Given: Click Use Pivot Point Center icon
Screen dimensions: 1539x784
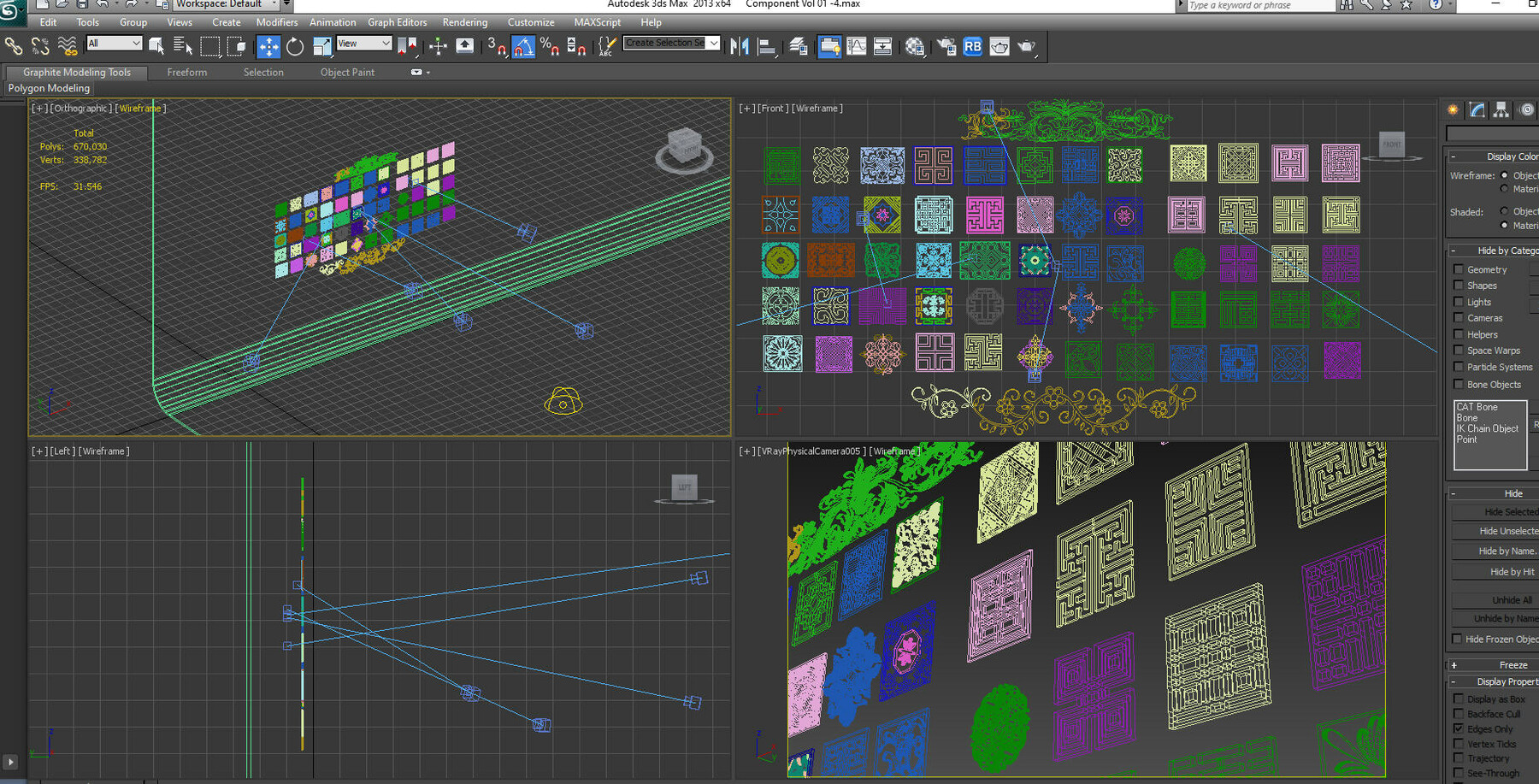Looking at the screenshot, I should (408, 46).
